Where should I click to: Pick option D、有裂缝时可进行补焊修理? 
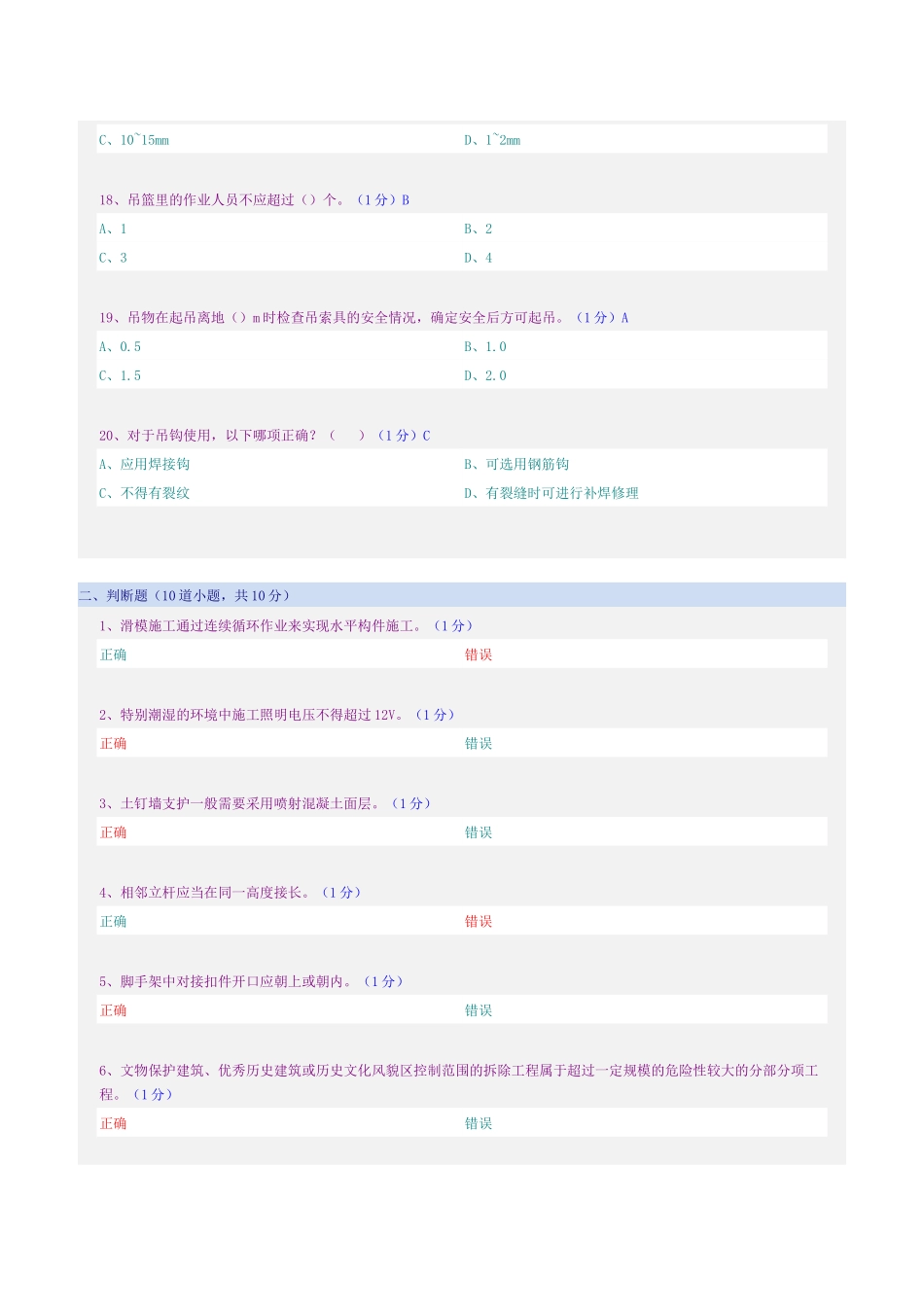pyautogui.click(x=551, y=494)
